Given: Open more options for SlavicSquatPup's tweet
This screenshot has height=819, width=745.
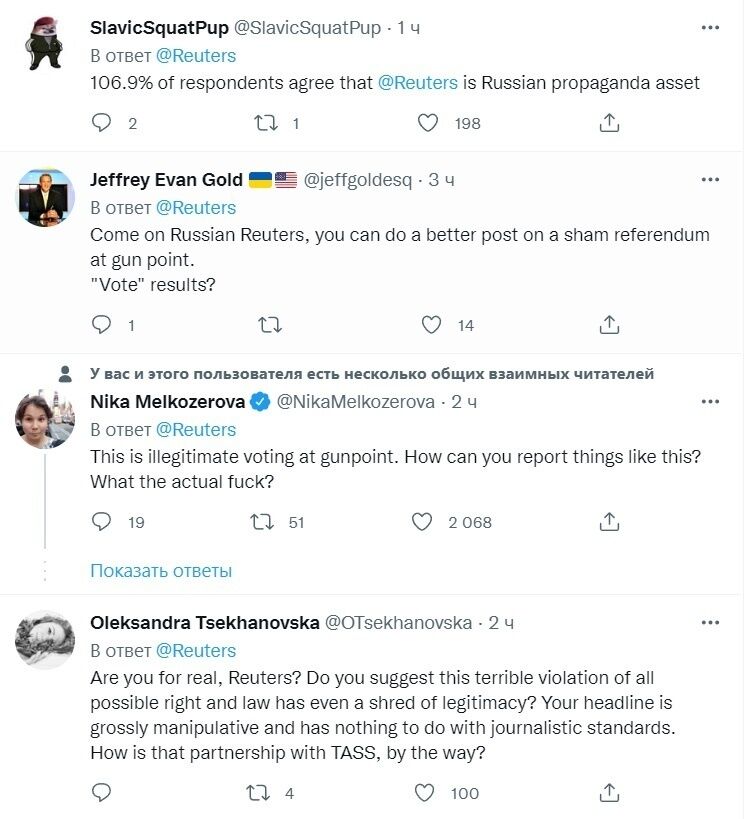Looking at the screenshot, I should (x=710, y=27).
